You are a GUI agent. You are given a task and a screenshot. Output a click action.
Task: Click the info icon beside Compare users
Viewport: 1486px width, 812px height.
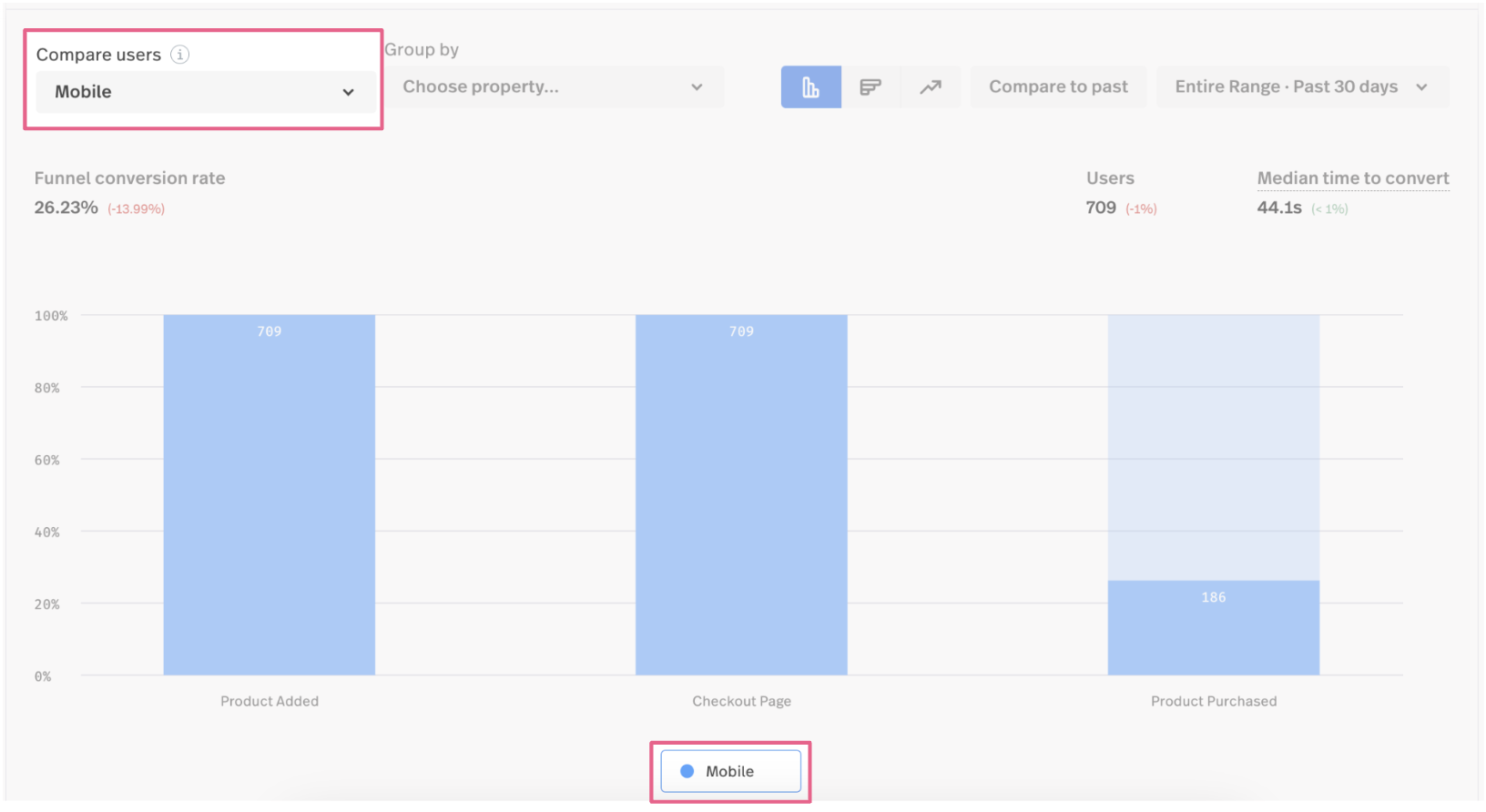tap(180, 55)
